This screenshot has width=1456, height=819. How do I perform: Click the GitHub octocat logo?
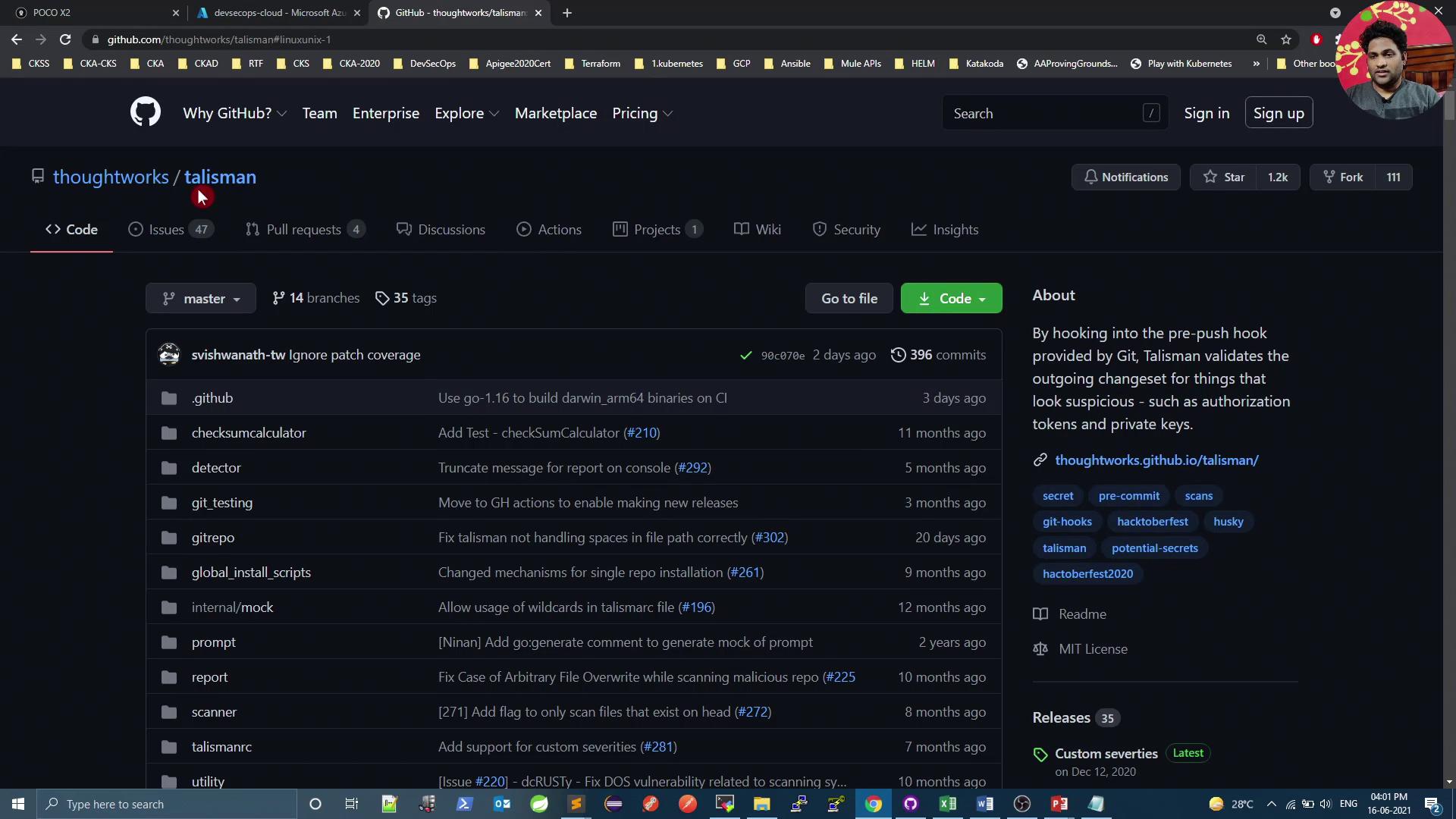145,112
